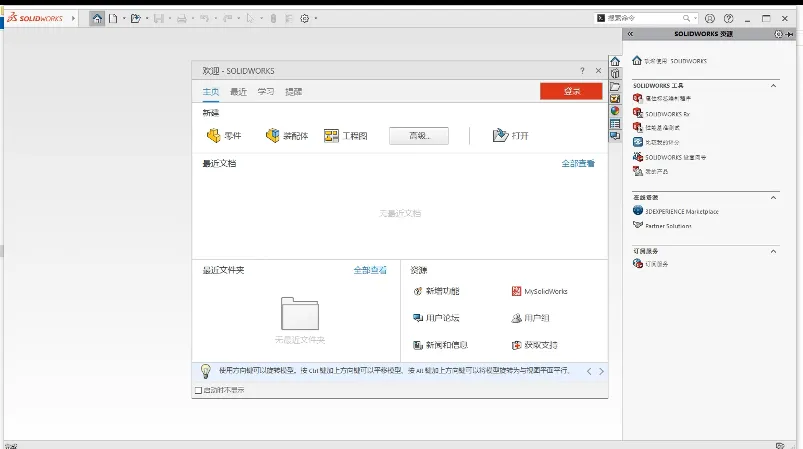Click the New document toolbar icon
The height and width of the screenshot is (449, 803).
click(113, 18)
